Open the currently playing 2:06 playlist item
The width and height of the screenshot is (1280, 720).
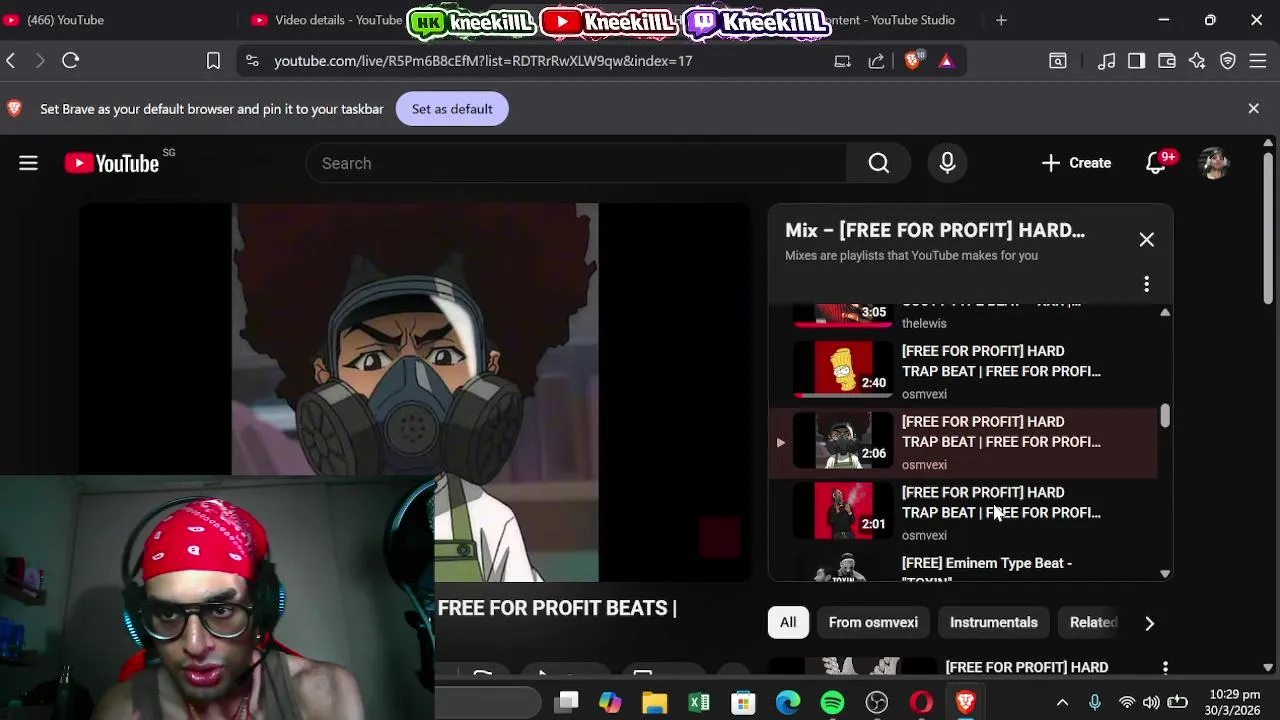tap(963, 442)
